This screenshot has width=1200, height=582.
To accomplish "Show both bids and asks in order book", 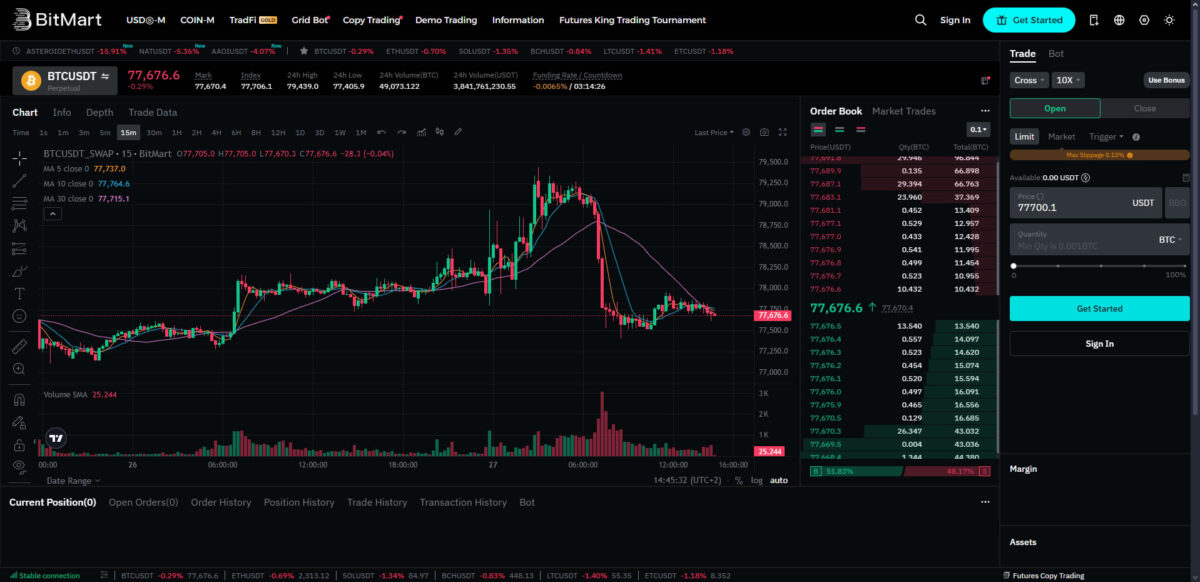I will click(x=818, y=129).
